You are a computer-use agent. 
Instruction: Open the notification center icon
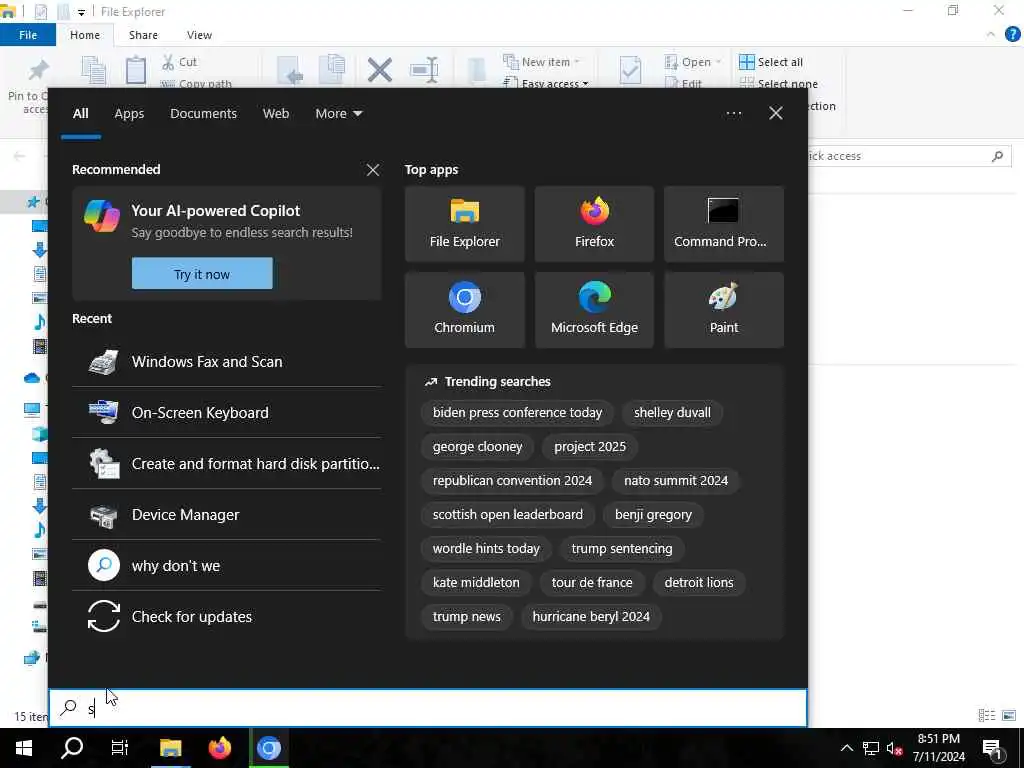993,750
